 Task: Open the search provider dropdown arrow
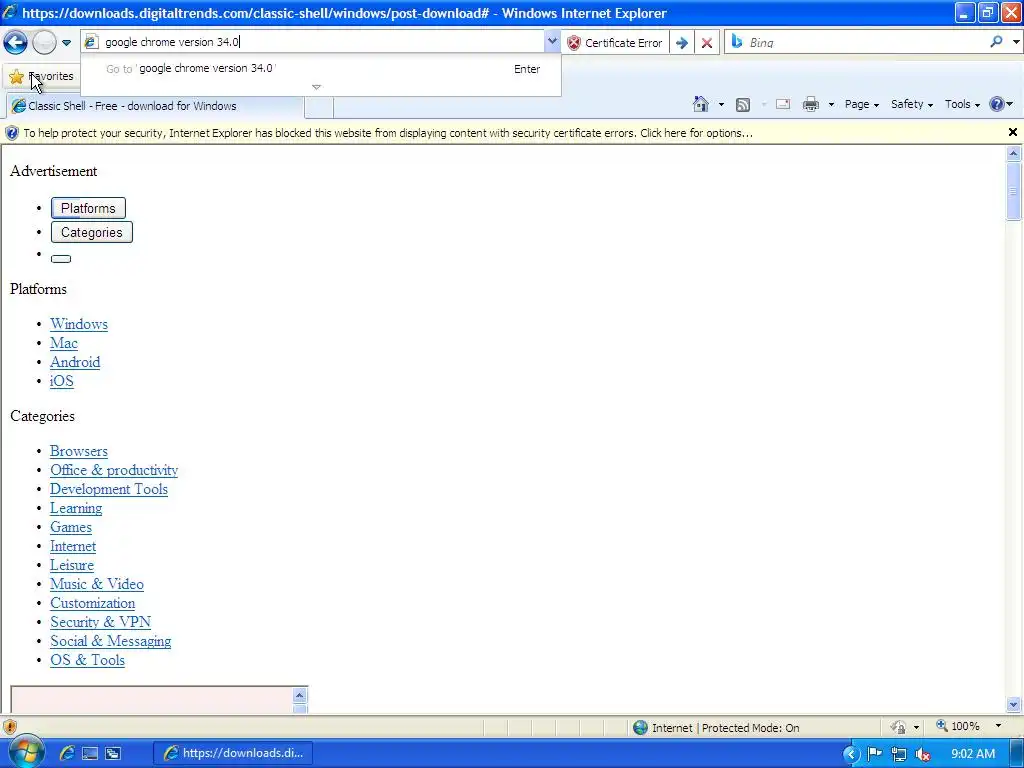click(1016, 42)
